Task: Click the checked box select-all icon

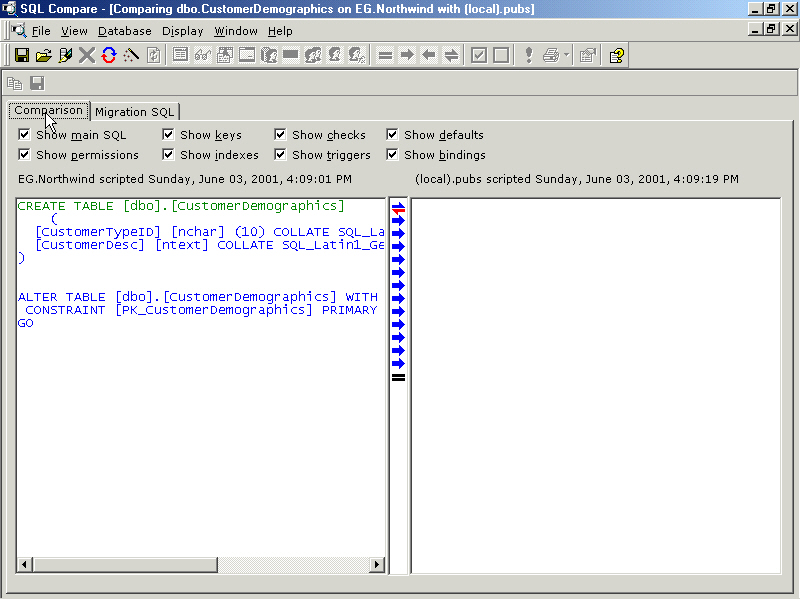Action: tap(479, 55)
